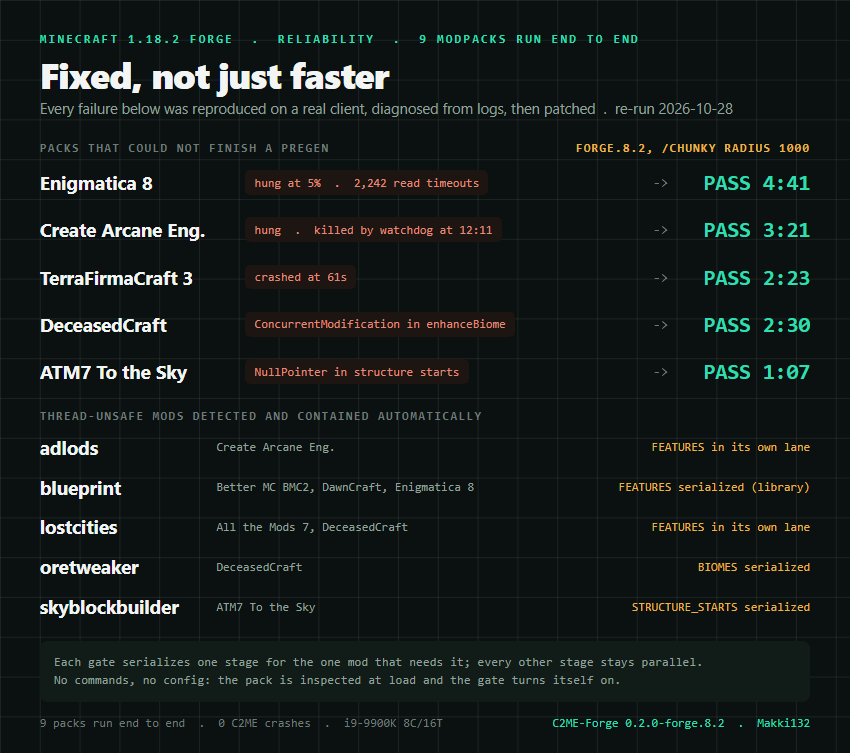The image size is (850, 753).
Task: Click "FEATURES in its own lane" in the adlods row
Action: (x=730, y=447)
